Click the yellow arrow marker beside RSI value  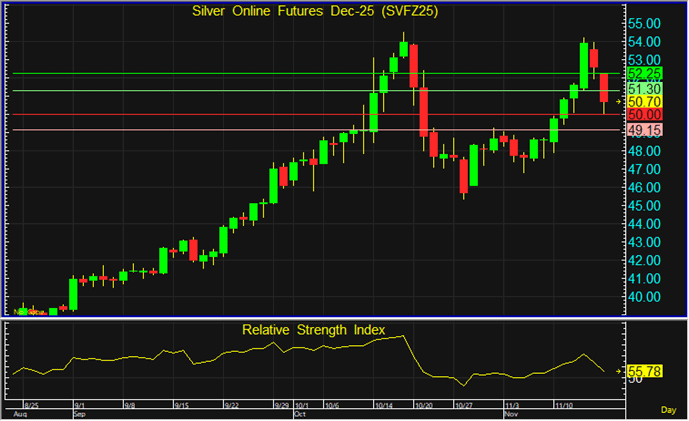pyautogui.click(x=619, y=372)
